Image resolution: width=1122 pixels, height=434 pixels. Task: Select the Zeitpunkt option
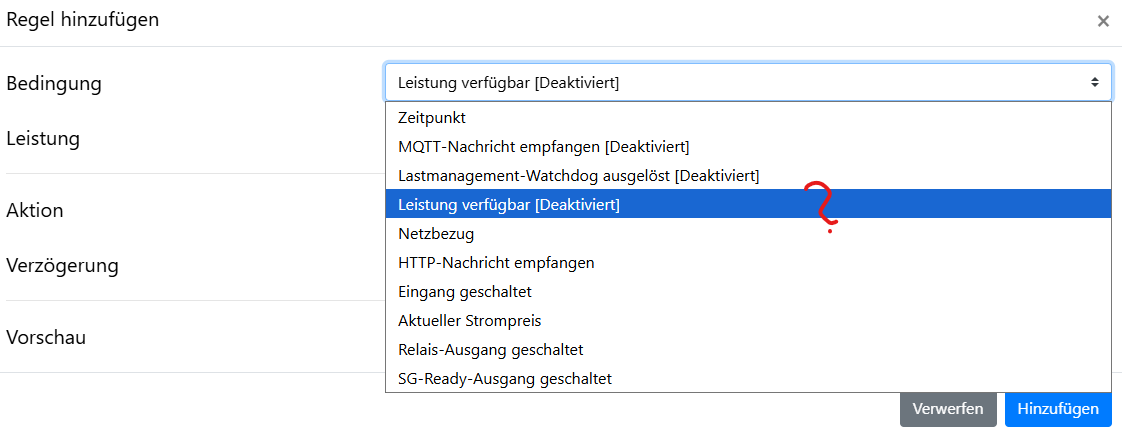pyautogui.click(x=432, y=118)
